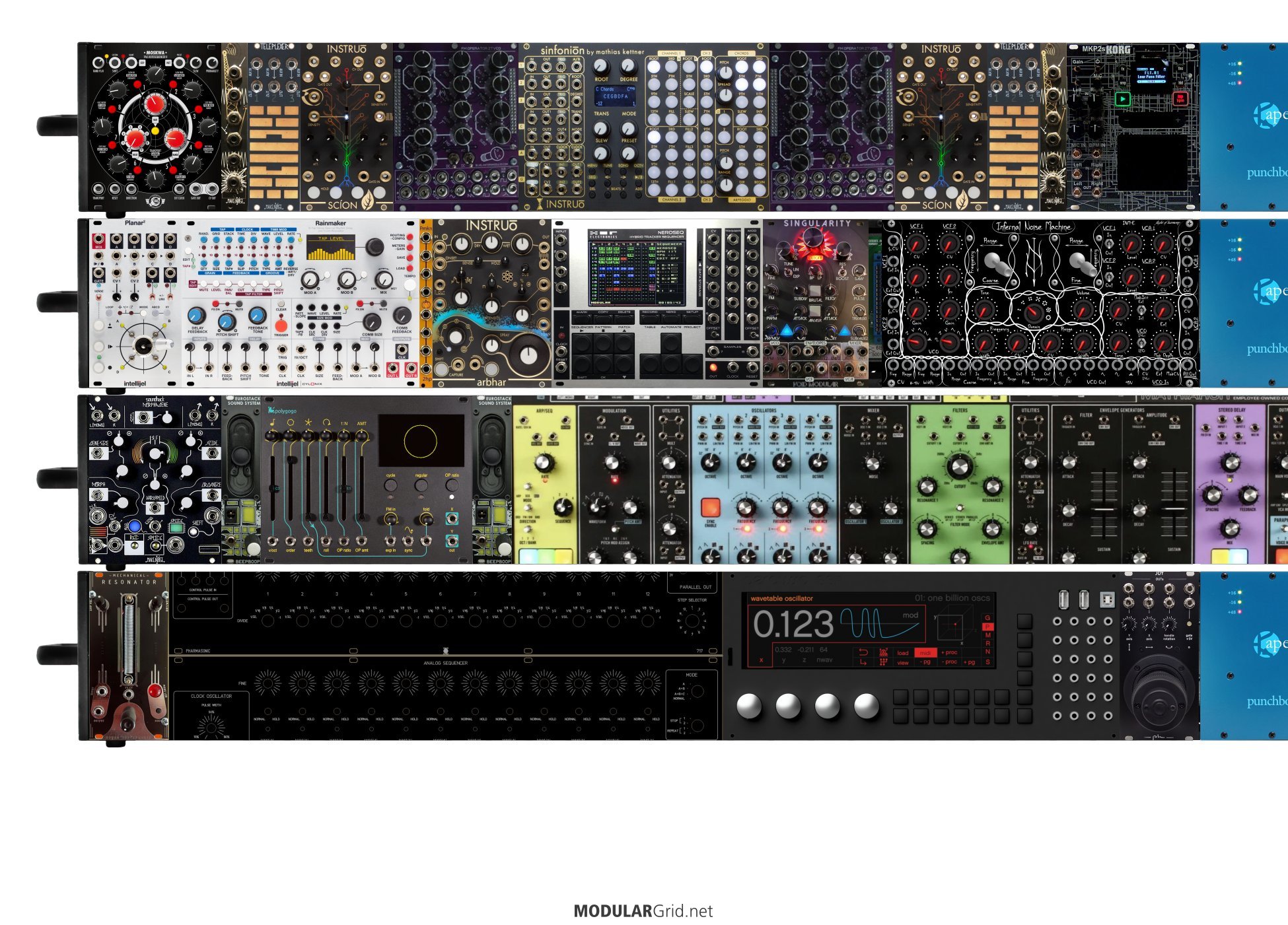
Task: Click the pumpkin icon on 2hp Pmkn module
Action: 426,306
